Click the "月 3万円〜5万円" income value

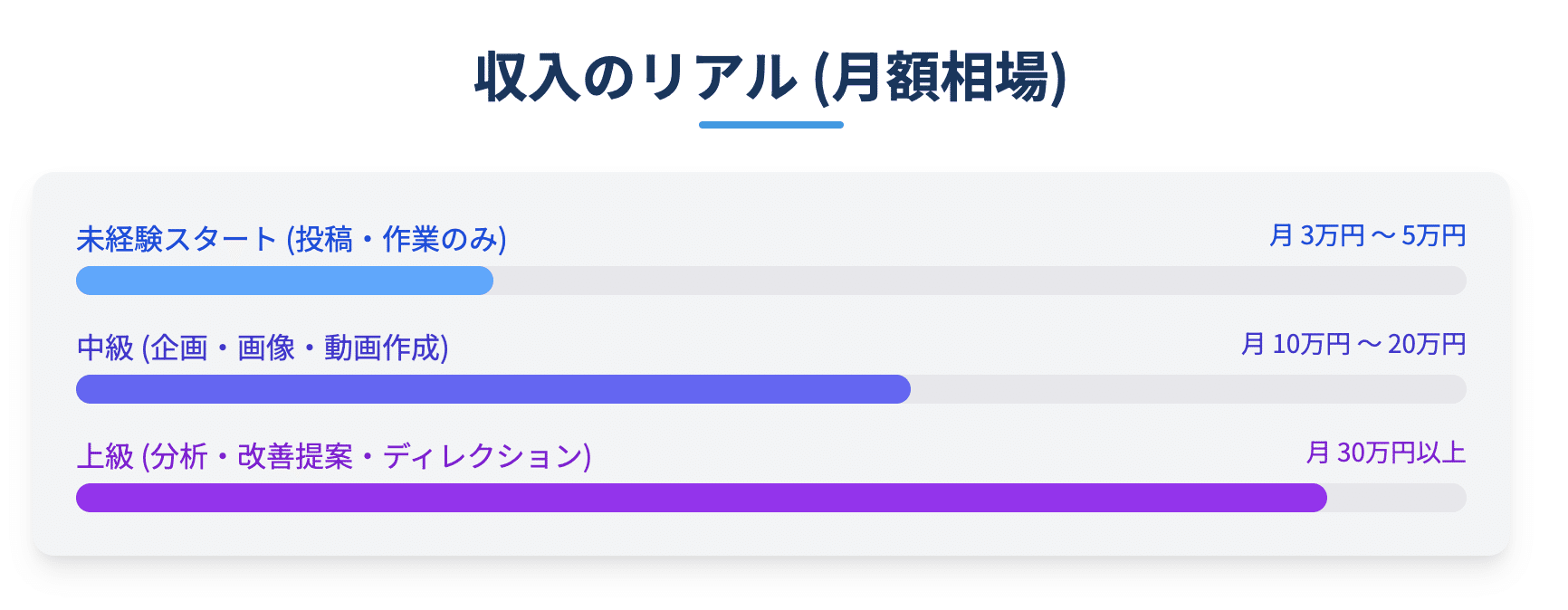coord(1367,235)
